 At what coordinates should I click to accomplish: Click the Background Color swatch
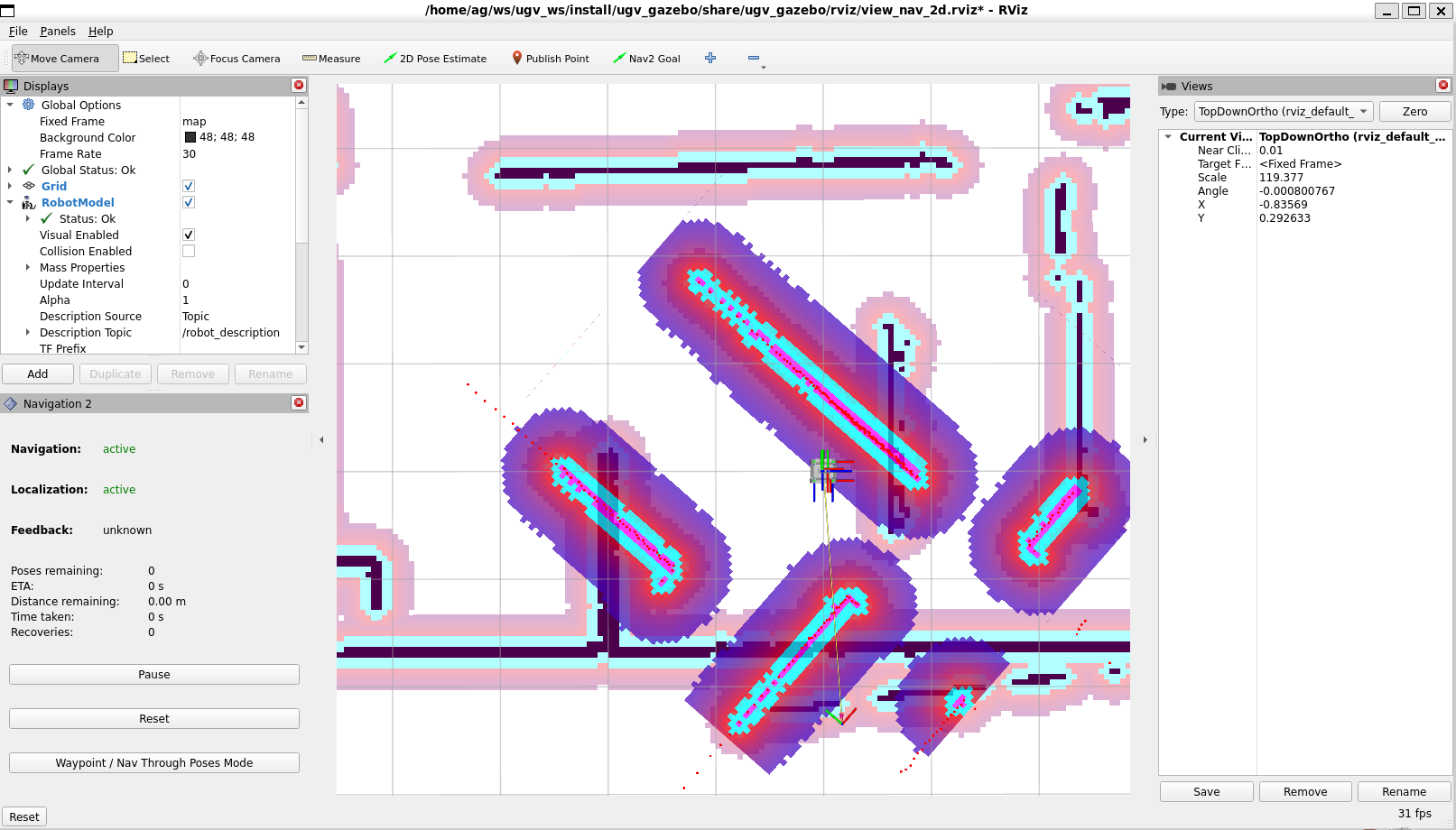tap(190, 137)
